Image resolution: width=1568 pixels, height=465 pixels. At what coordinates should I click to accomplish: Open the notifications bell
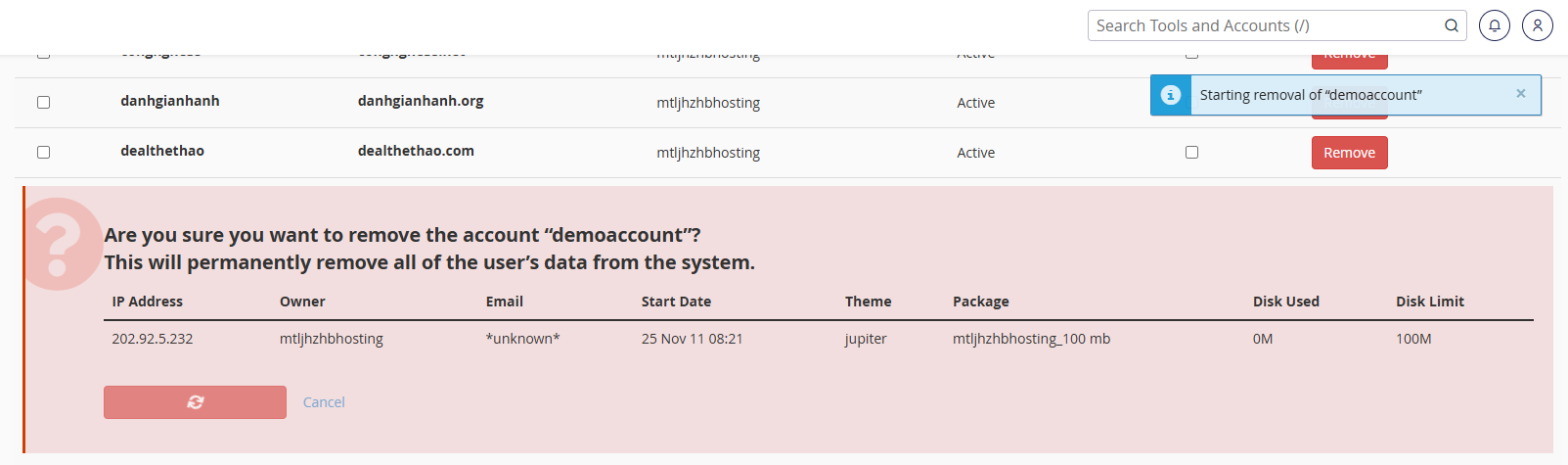pyautogui.click(x=1495, y=25)
